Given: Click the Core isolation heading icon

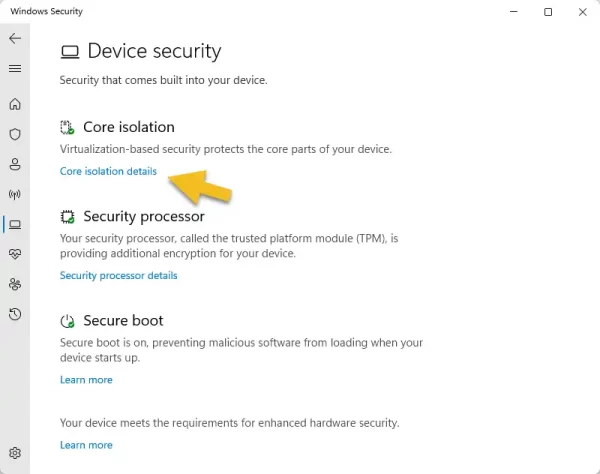Looking at the screenshot, I should pos(67,127).
